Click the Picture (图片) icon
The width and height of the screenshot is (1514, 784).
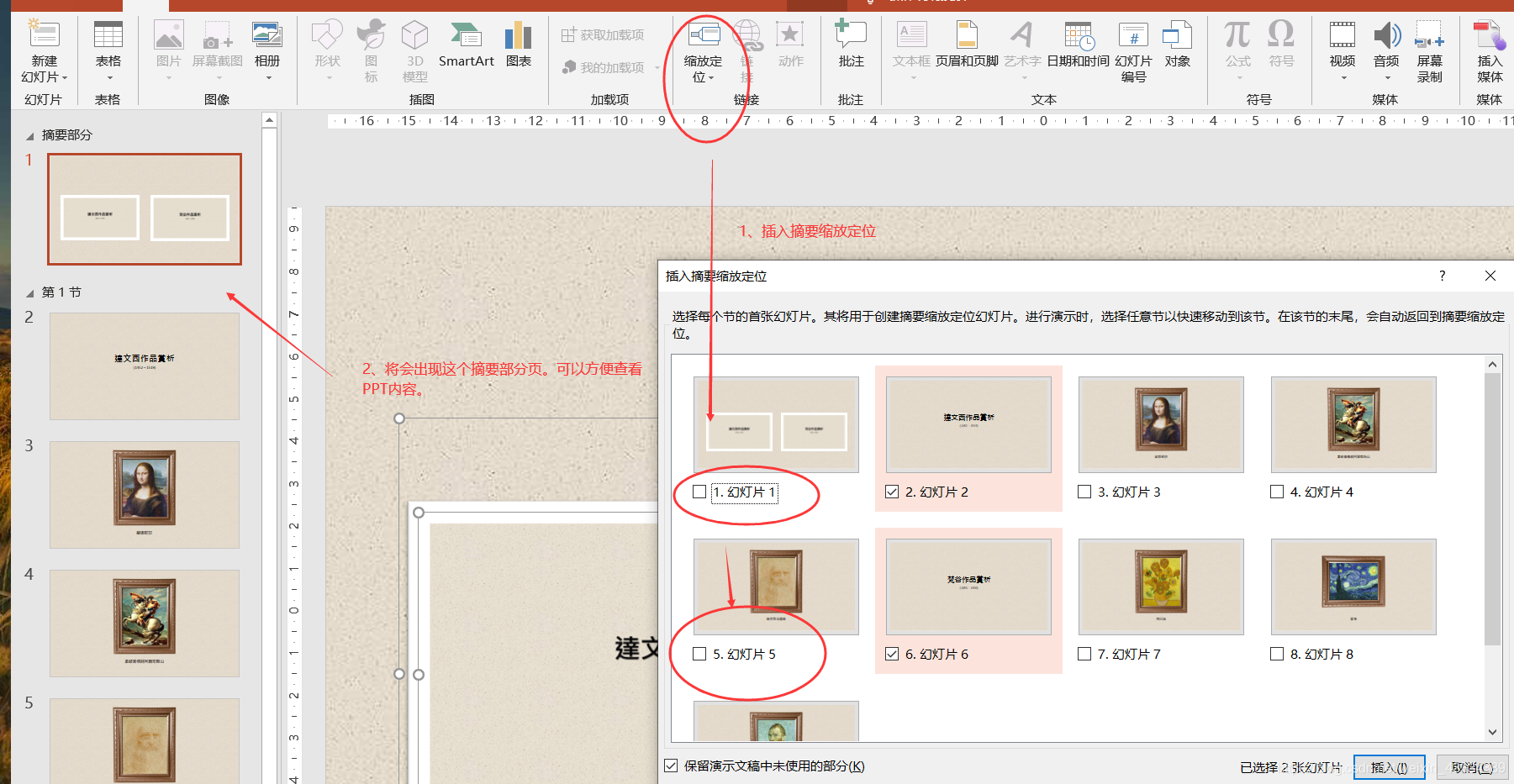tap(168, 35)
